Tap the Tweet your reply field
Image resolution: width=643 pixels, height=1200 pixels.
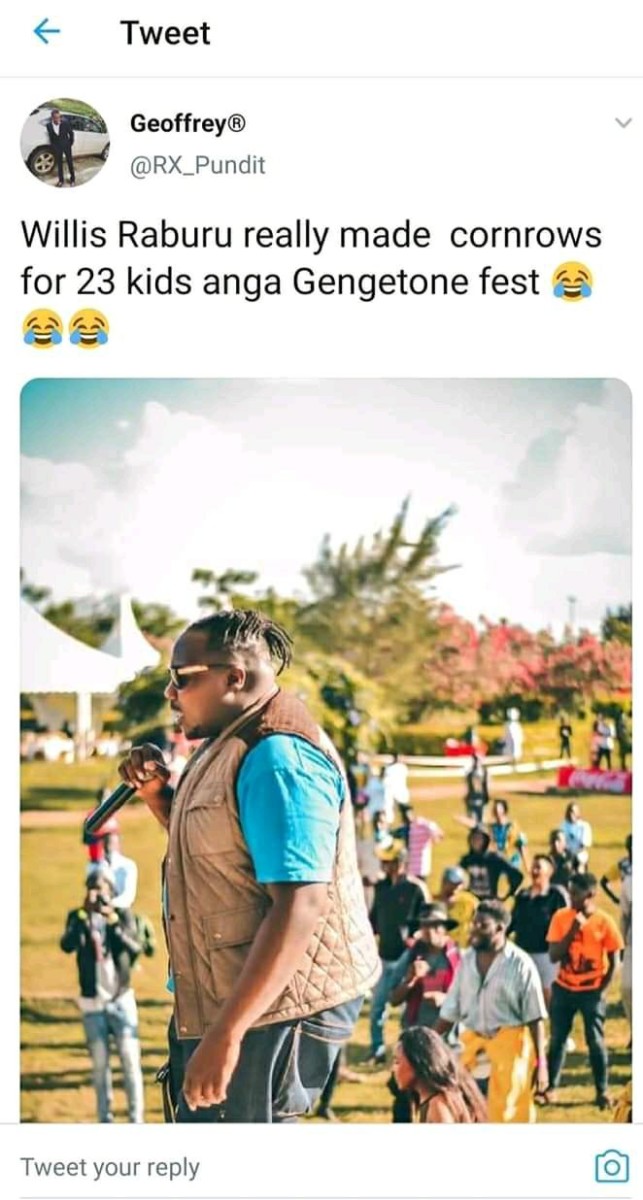pyautogui.click(x=300, y=1166)
